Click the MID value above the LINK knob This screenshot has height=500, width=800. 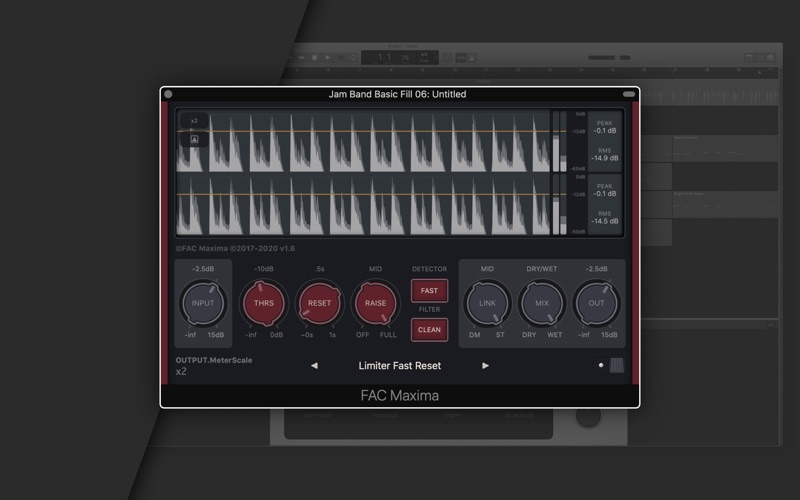[487, 269]
